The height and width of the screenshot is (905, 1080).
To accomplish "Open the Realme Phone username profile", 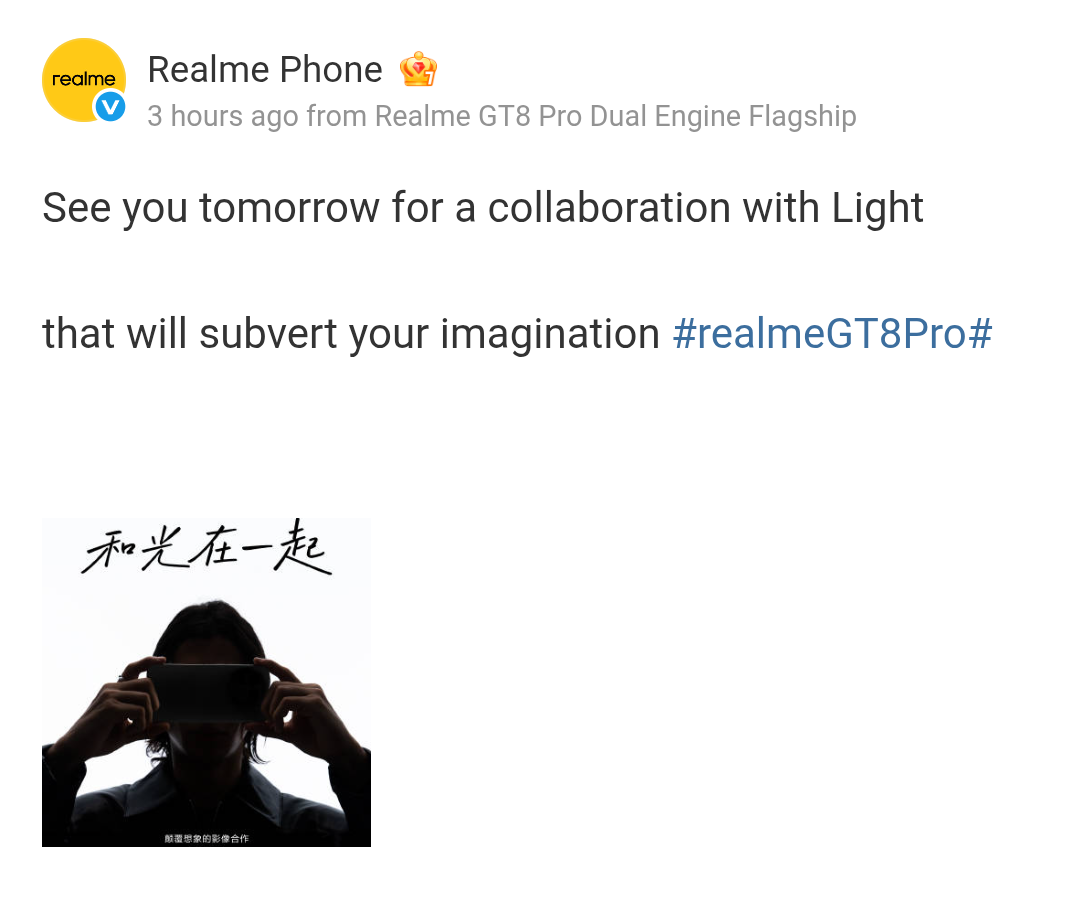I will click(x=265, y=70).
